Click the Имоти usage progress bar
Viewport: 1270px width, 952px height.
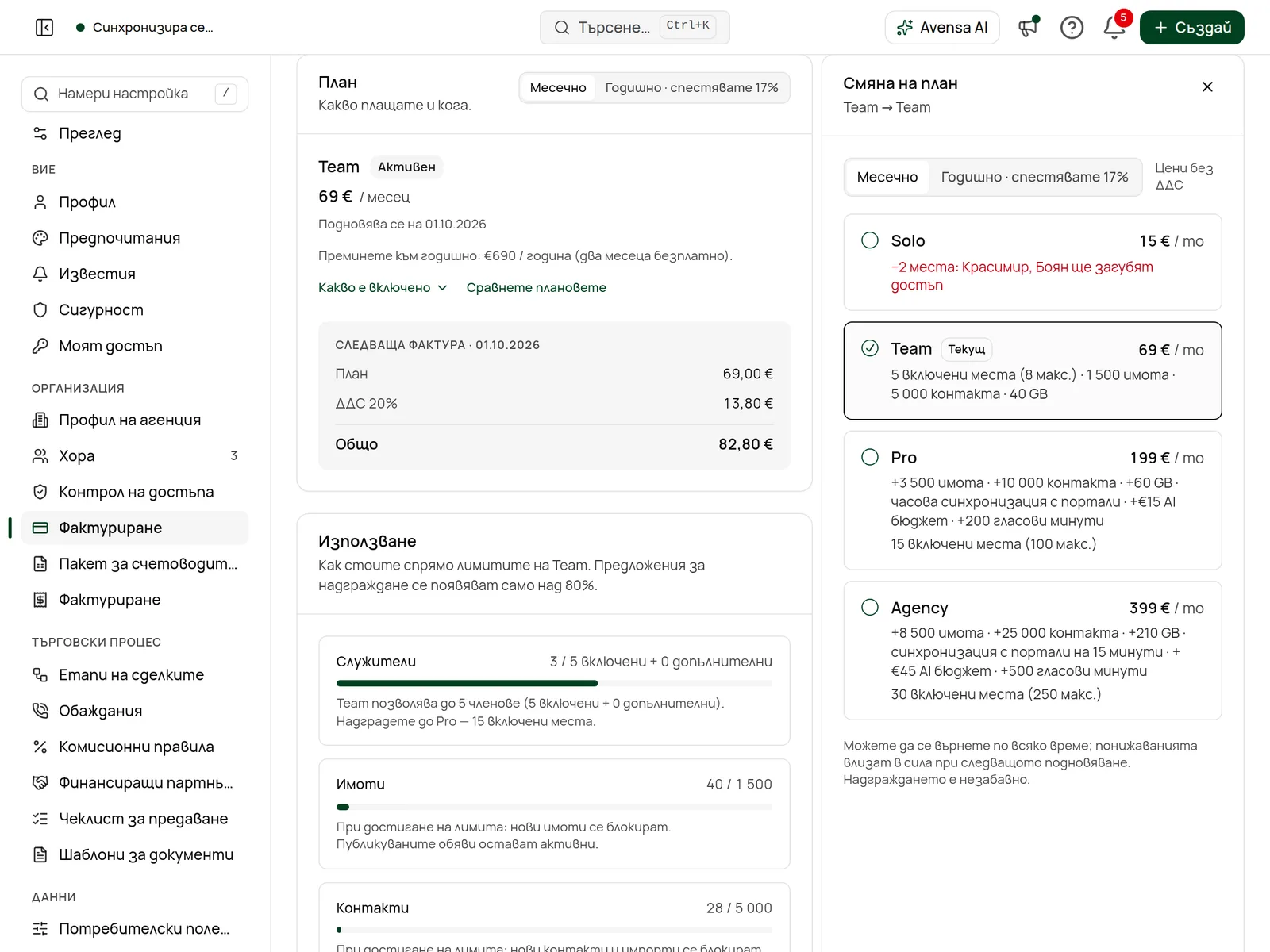pyautogui.click(x=554, y=807)
